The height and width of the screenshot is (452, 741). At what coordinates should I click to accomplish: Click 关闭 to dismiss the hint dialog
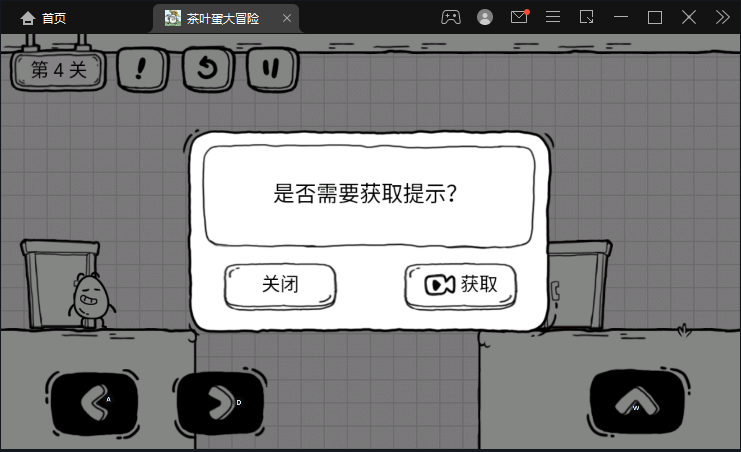(x=280, y=285)
